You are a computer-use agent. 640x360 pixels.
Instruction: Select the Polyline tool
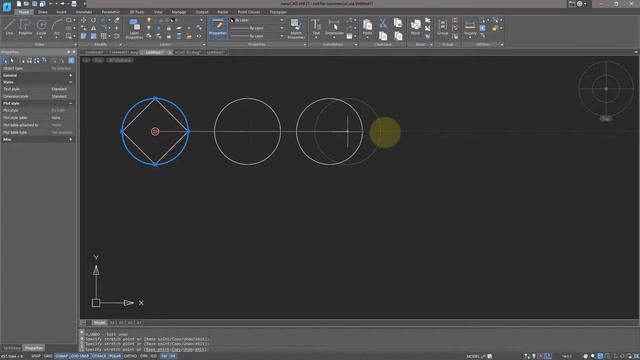coord(25,27)
